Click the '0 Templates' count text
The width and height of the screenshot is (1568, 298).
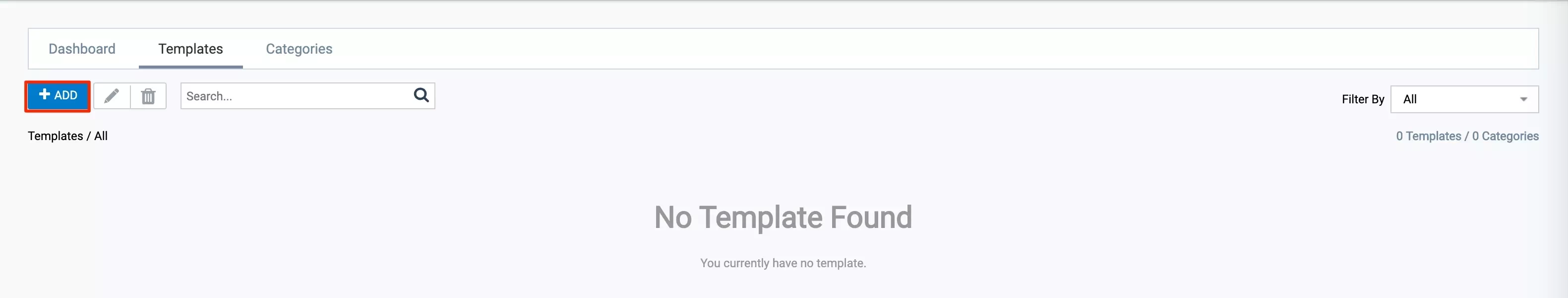tap(1428, 136)
